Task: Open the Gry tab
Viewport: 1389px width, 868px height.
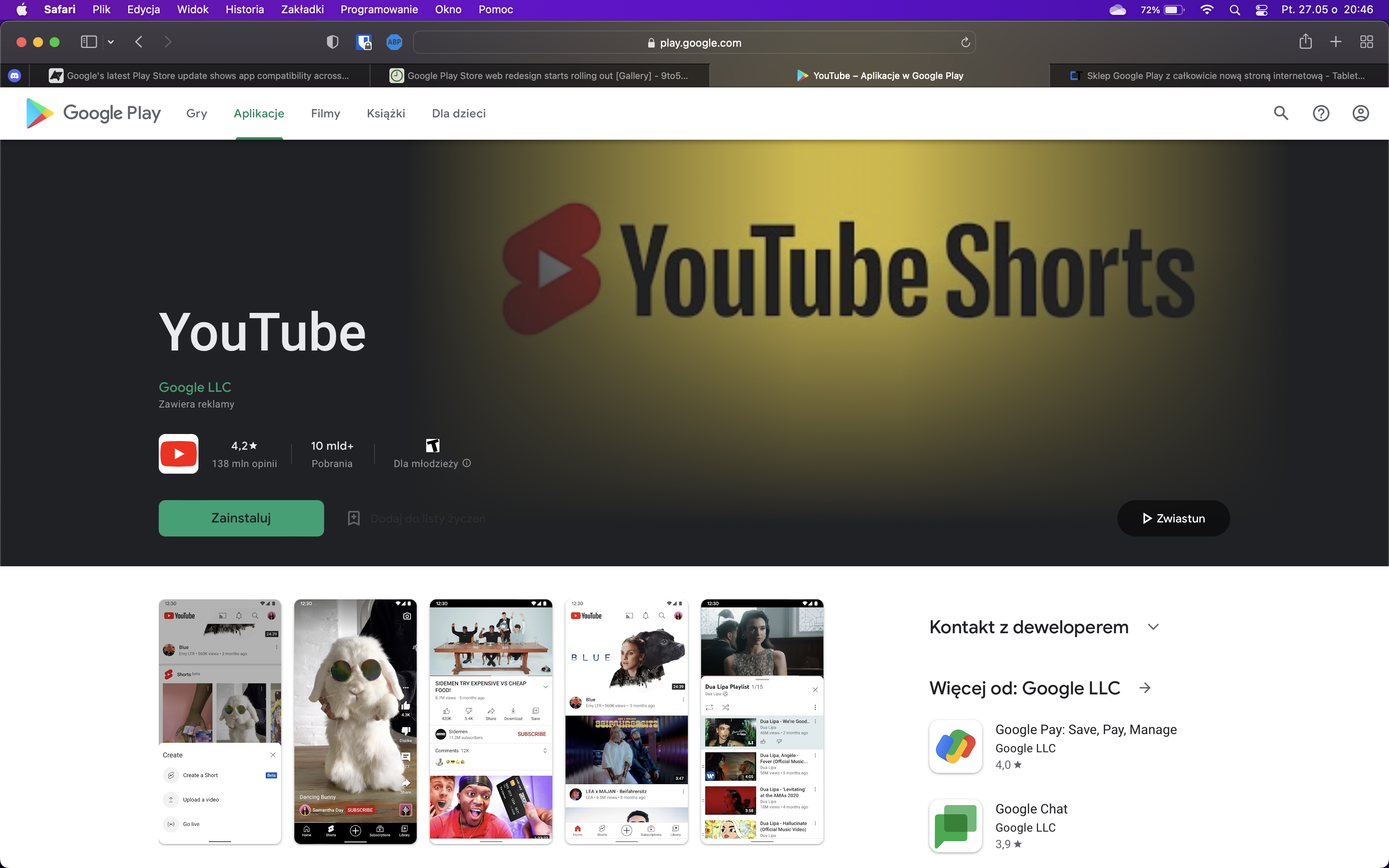Action: [x=196, y=113]
